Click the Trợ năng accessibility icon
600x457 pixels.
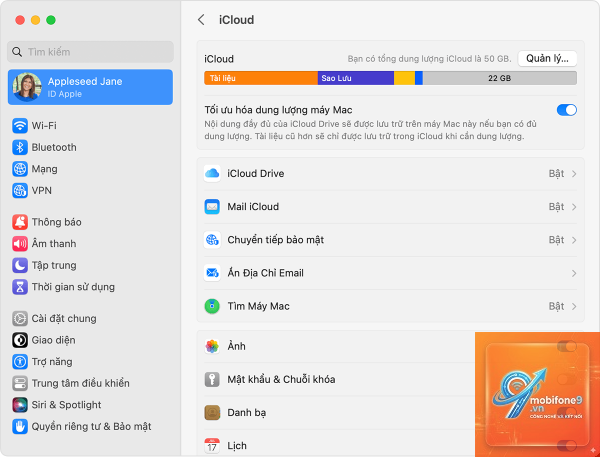pyautogui.click(x=20, y=362)
